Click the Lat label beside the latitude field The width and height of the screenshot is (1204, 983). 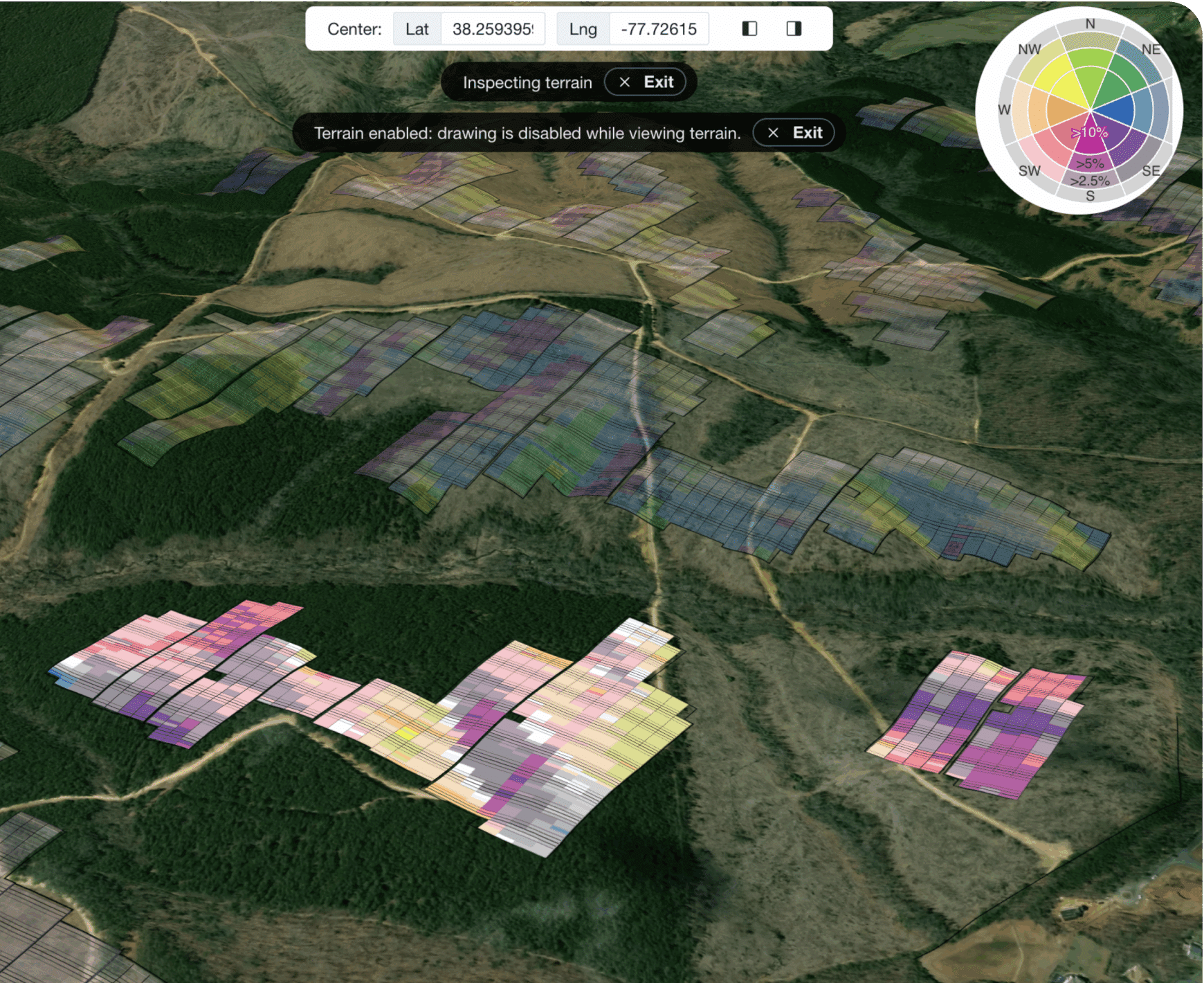pyautogui.click(x=417, y=29)
